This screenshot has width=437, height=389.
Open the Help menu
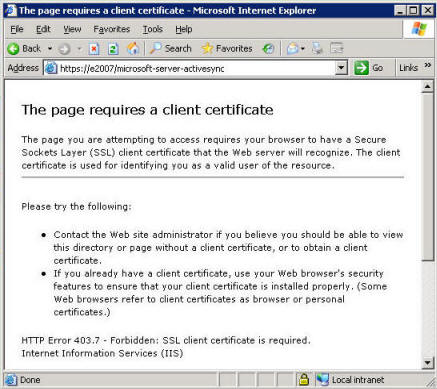[x=184, y=29]
